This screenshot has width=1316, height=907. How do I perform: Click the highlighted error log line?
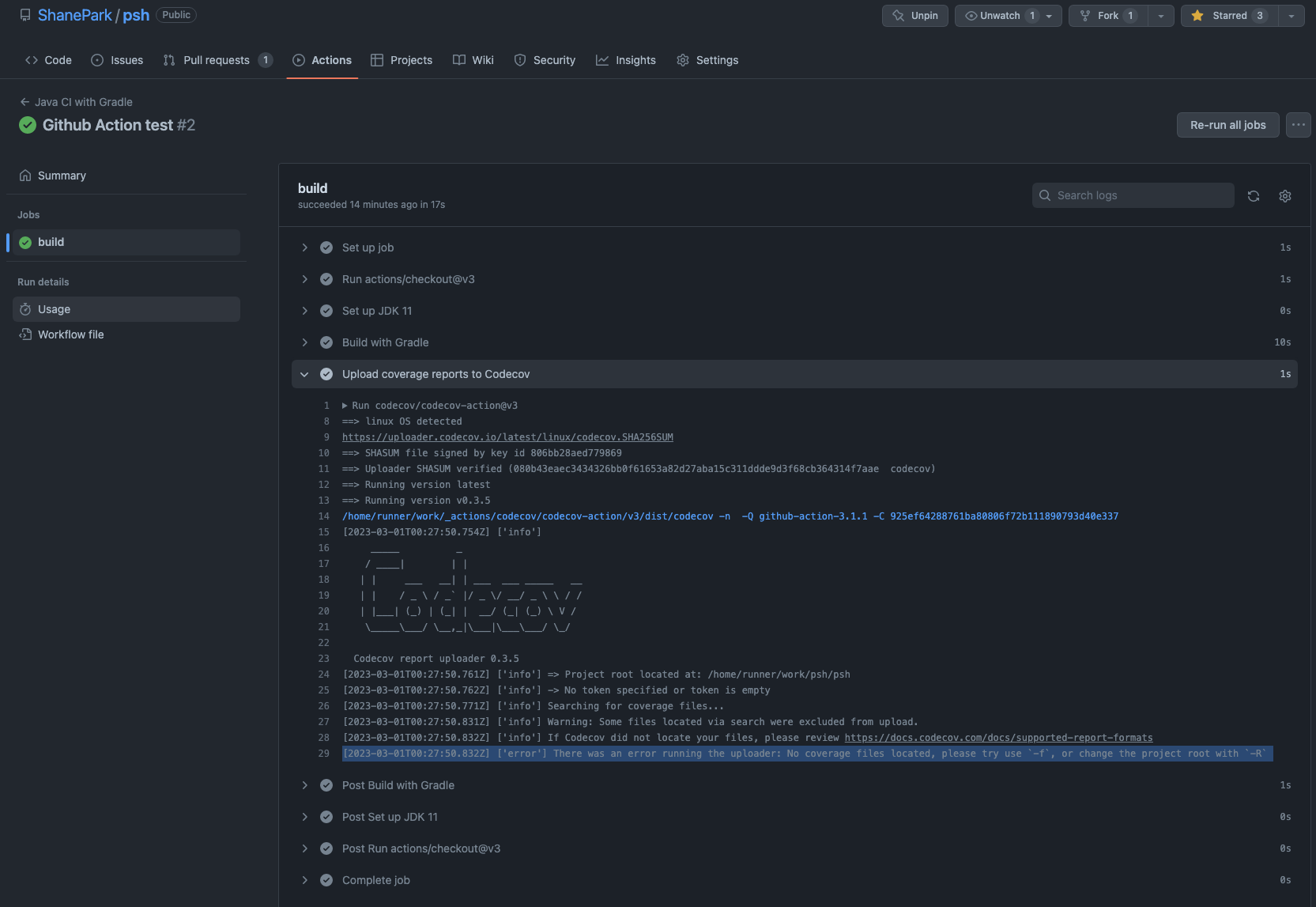[x=807, y=754]
